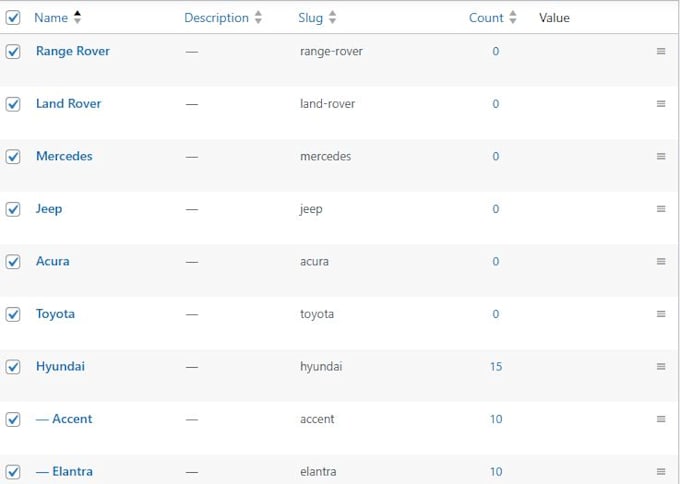Screen dimensions: 680x484
Task: Click sort arrows beside Count header
Action: (x=513, y=17)
